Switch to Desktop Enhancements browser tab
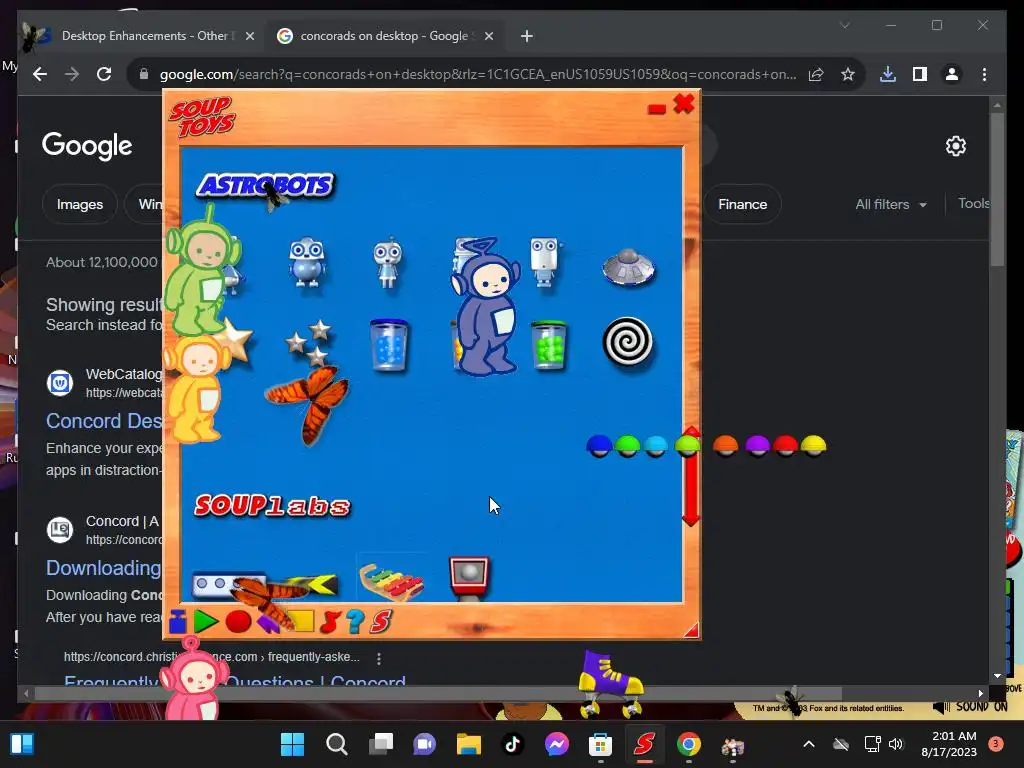Viewport: 1024px width, 768px height. 148,36
